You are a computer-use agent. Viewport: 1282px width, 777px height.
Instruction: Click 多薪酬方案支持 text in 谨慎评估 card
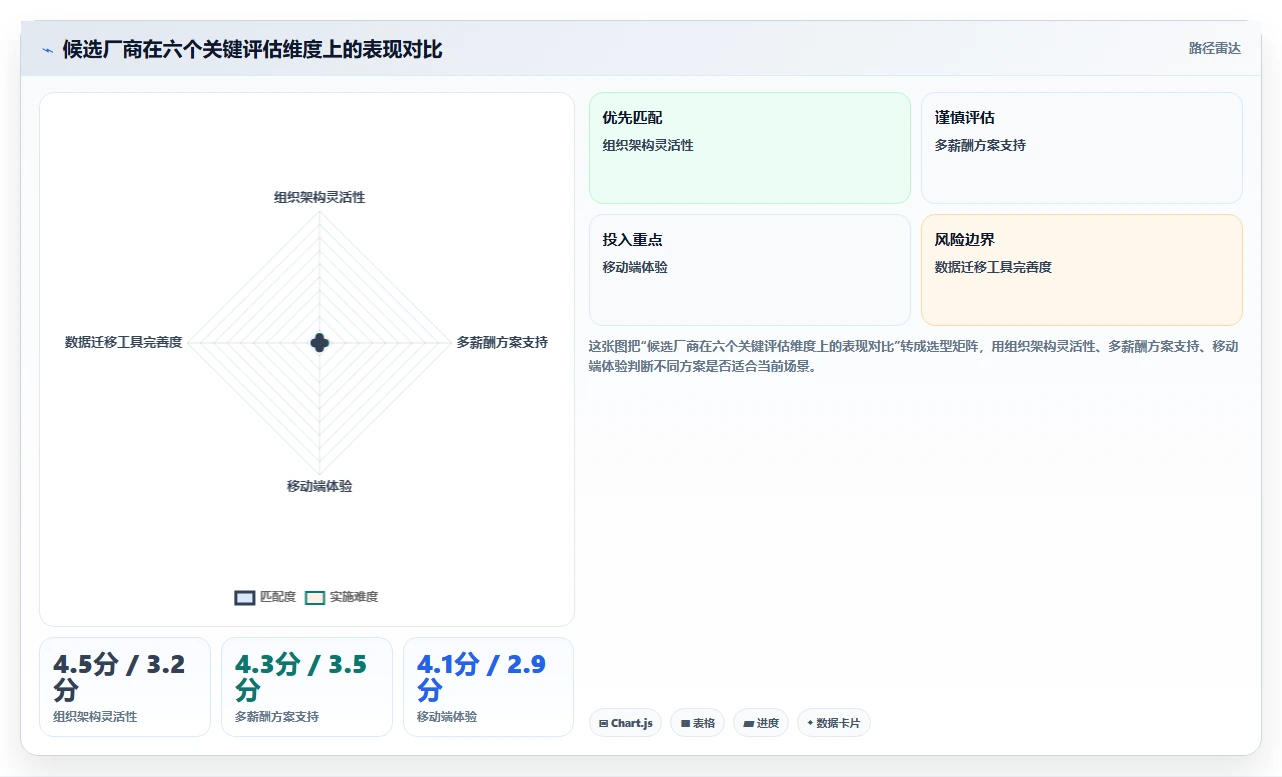980,145
